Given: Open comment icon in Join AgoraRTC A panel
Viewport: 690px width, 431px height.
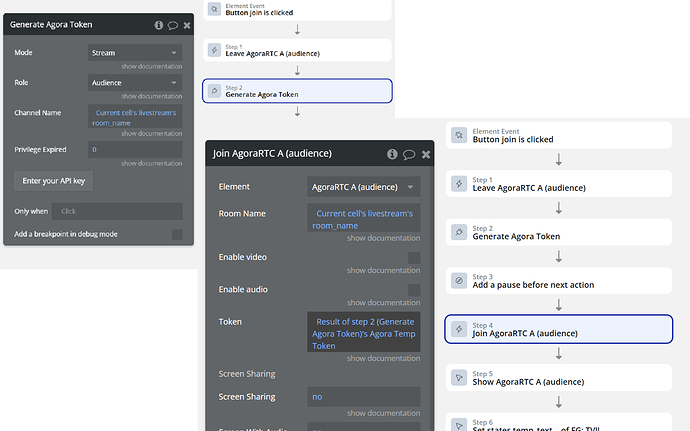Looking at the screenshot, I should [x=409, y=154].
